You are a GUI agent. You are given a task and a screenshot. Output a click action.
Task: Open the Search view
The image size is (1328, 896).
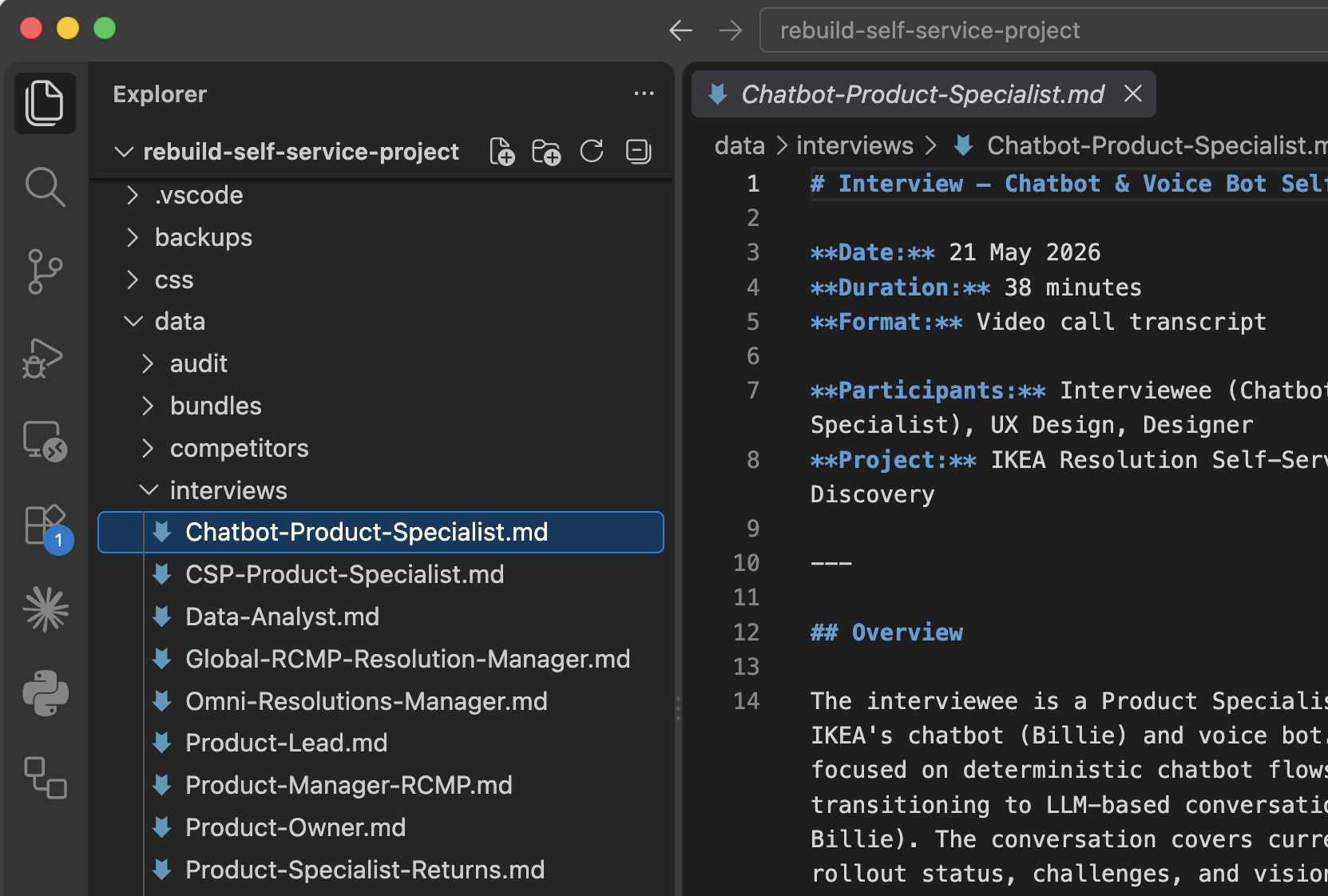pos(45,188)
